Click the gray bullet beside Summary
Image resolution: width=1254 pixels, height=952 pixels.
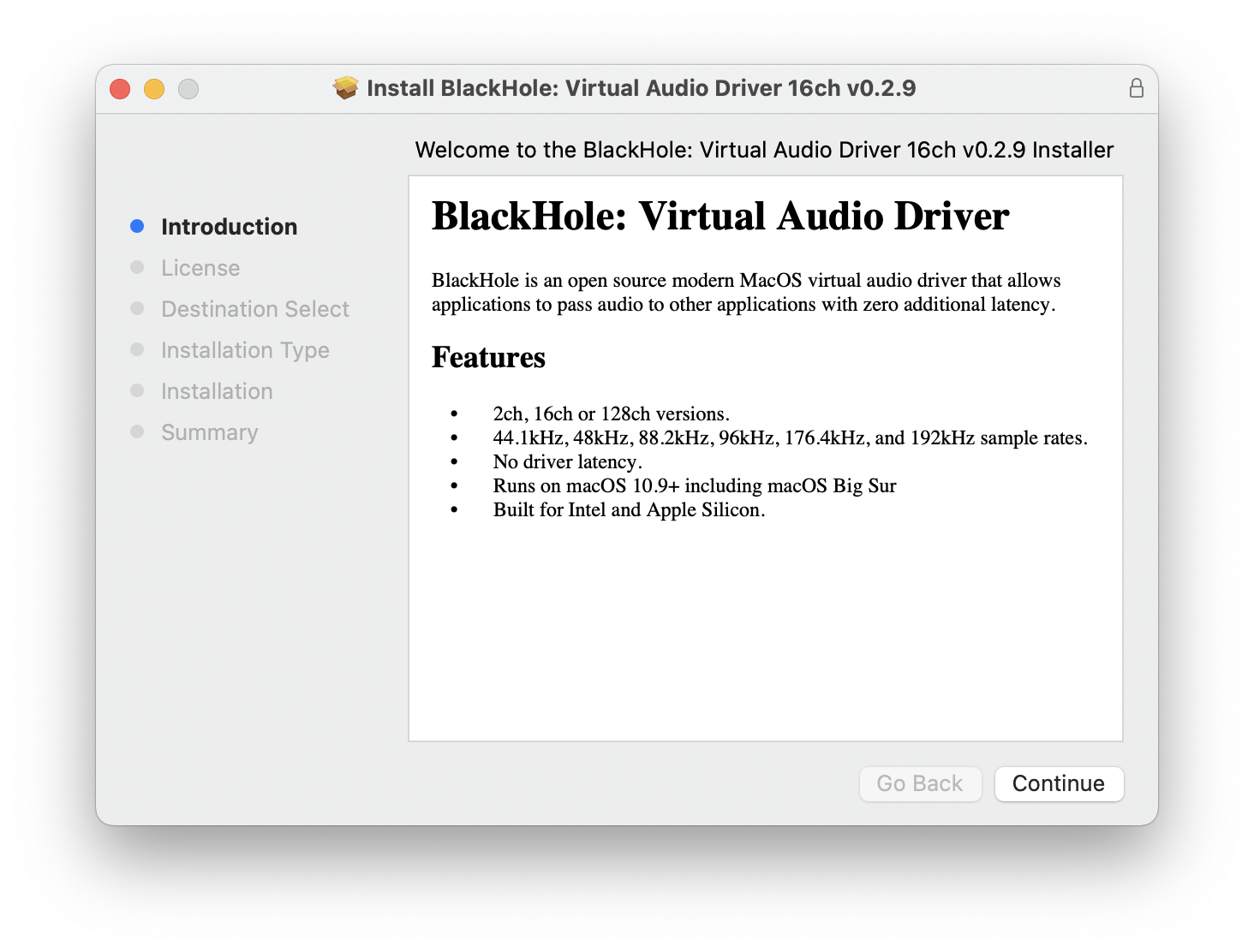point(137,431)
